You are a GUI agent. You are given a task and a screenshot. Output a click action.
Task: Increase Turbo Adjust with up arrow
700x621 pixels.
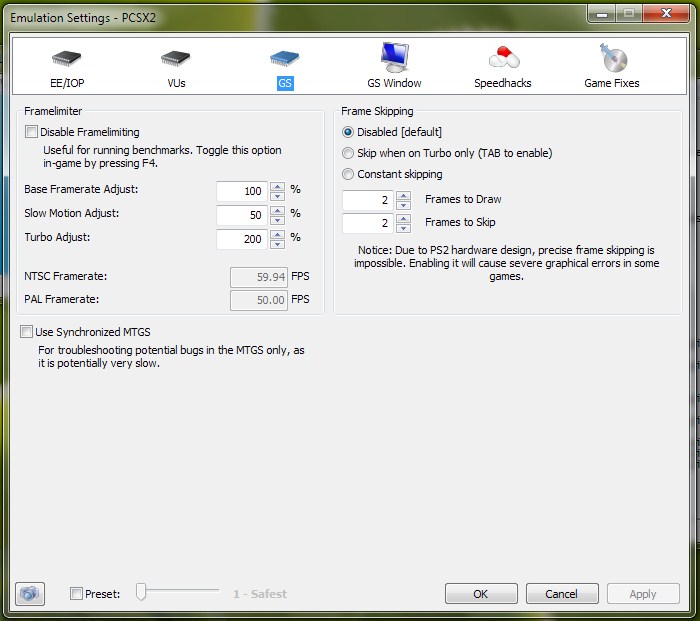click(x=278, y=234)
